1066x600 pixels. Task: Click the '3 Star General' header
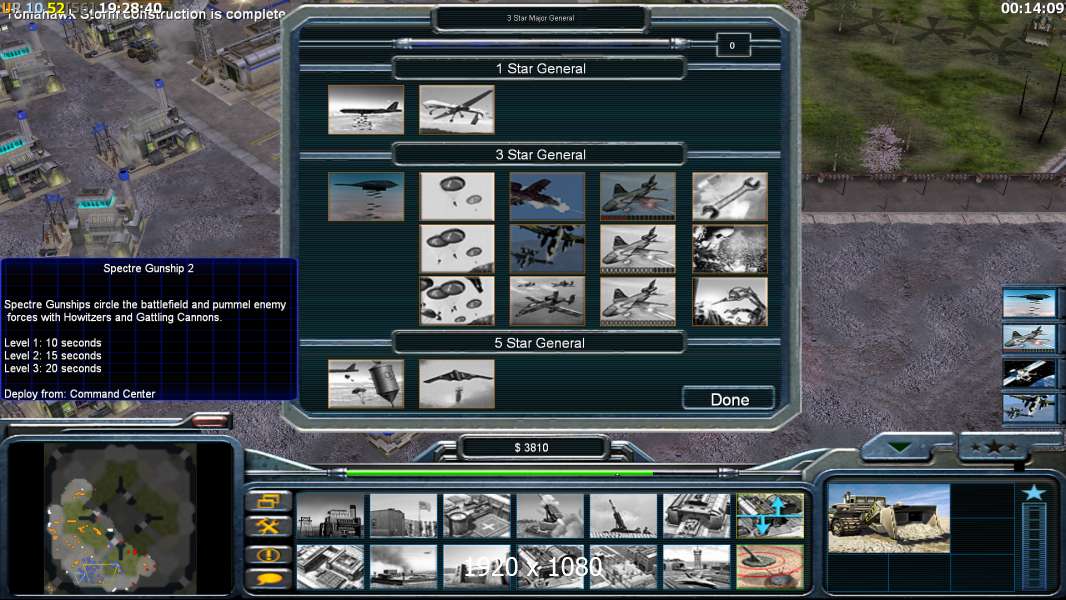coord(540,154)
